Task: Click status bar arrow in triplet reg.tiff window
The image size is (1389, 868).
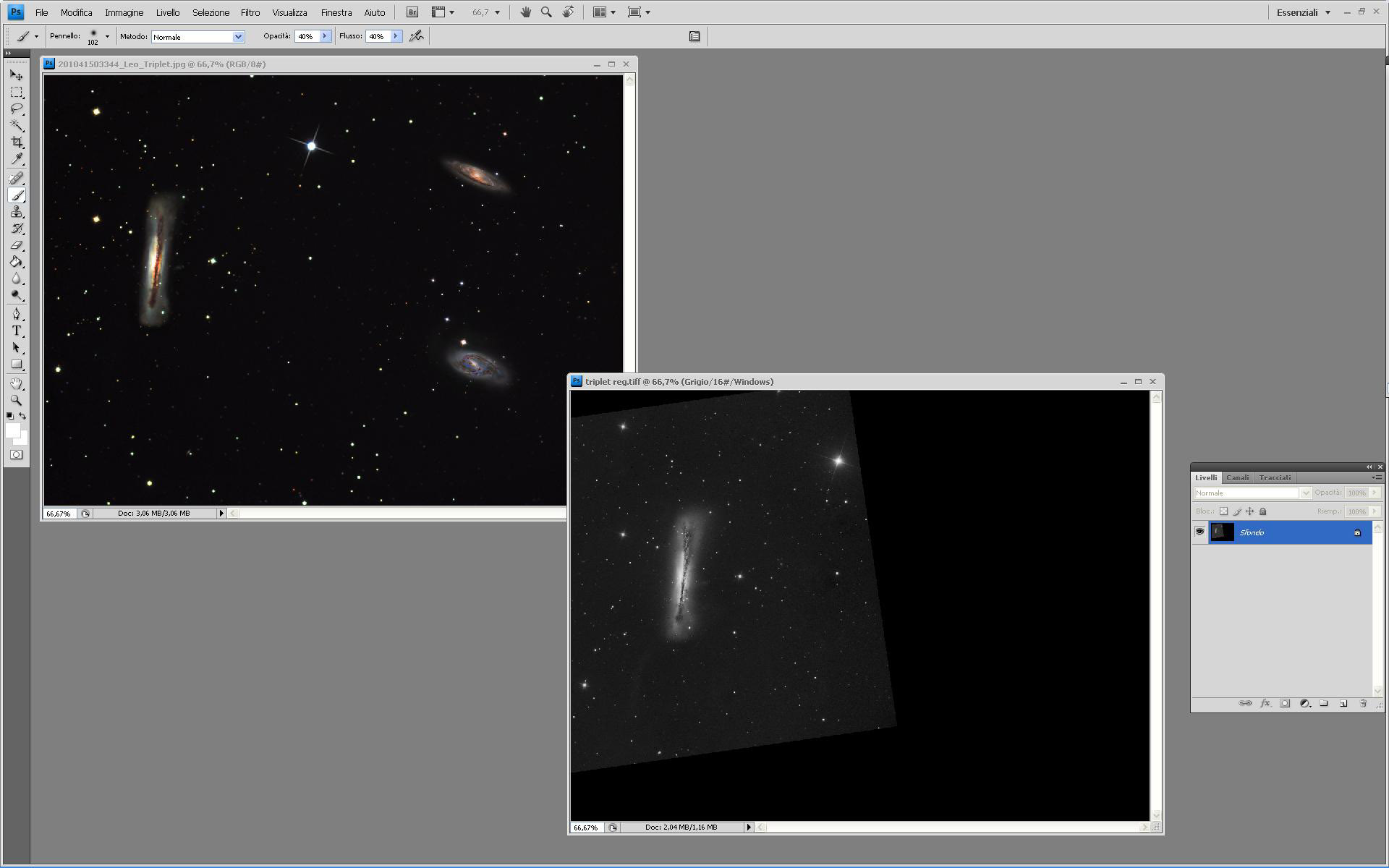Action: [749, 827]
